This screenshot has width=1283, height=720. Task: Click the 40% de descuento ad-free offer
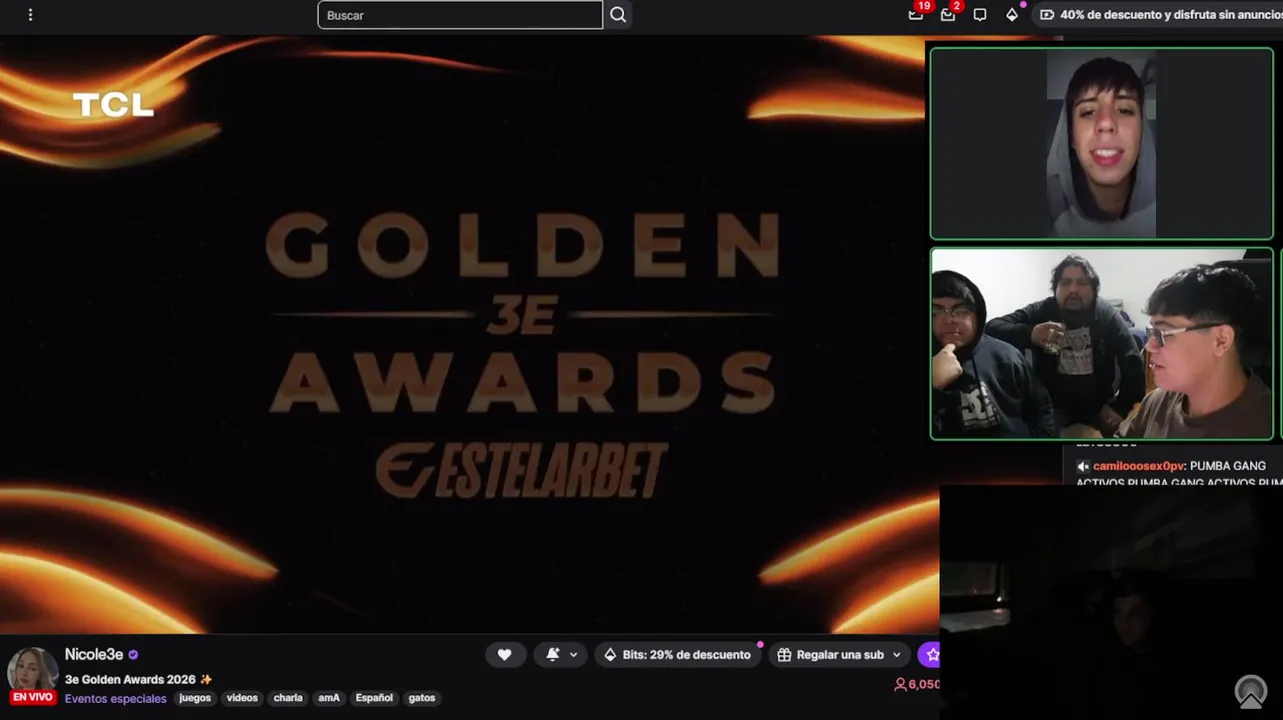point(1159,15)
